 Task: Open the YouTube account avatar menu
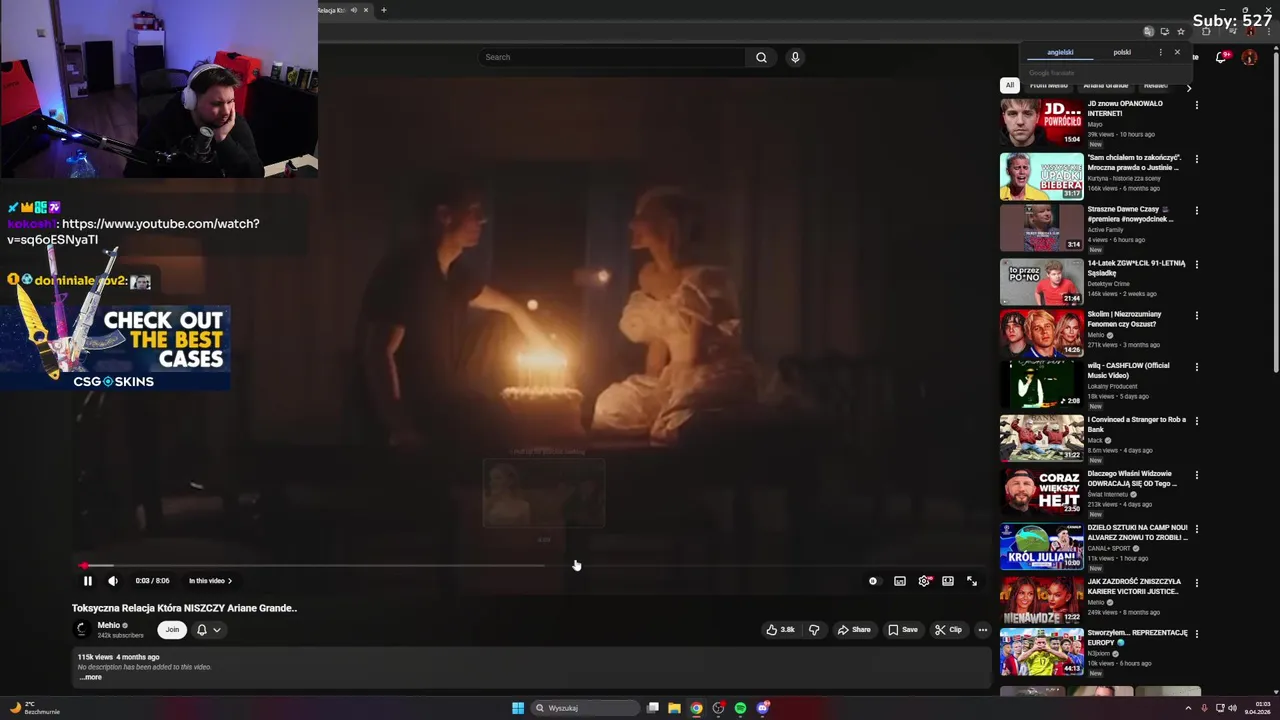coord(1249,58)
